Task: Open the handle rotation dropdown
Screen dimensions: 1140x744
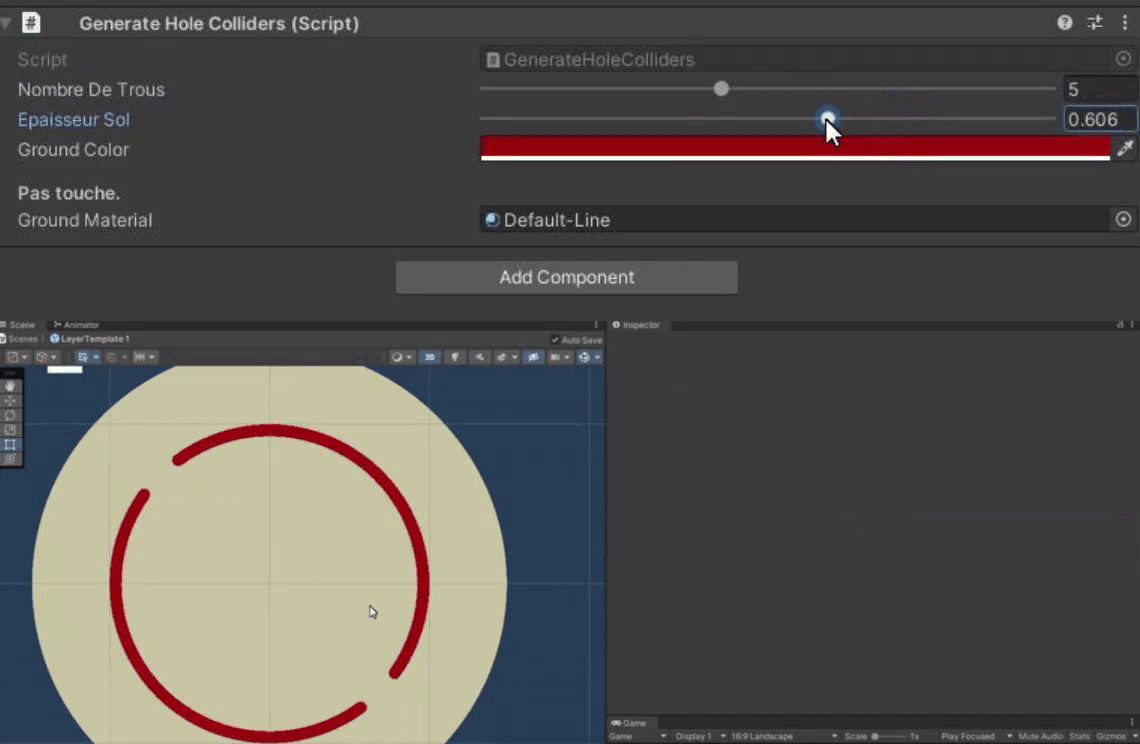Action: click(x=47, y=357)
